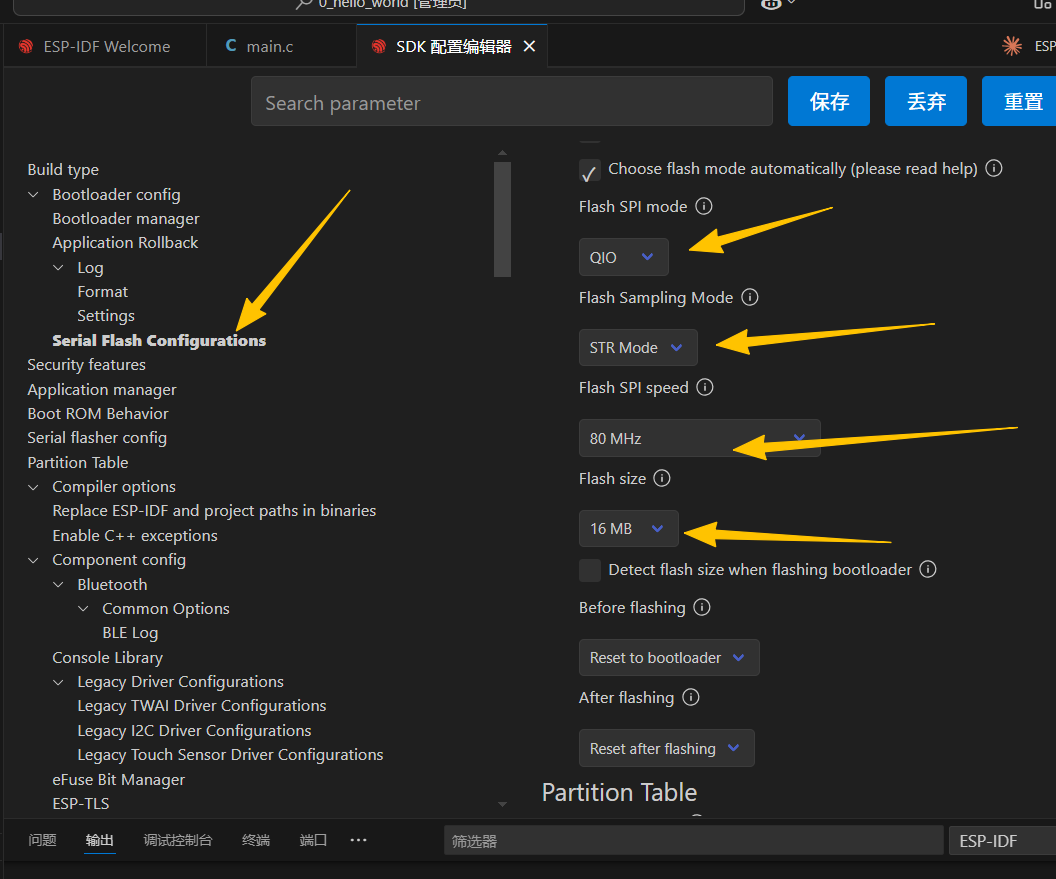Click the scroll-down arrow of the tree panel

pyautogui.click(x=502, y=804)
